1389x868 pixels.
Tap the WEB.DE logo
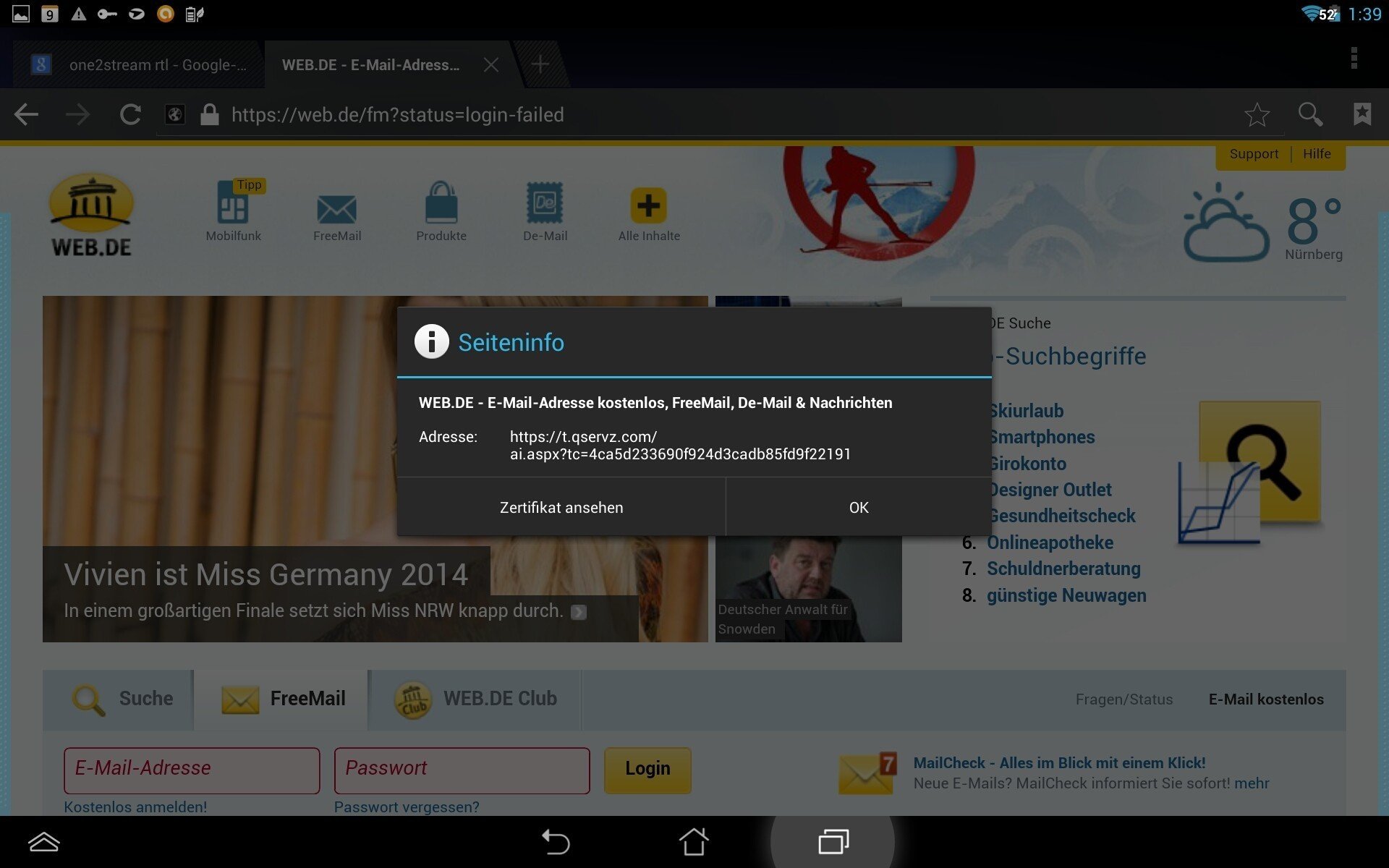point(91,216)
